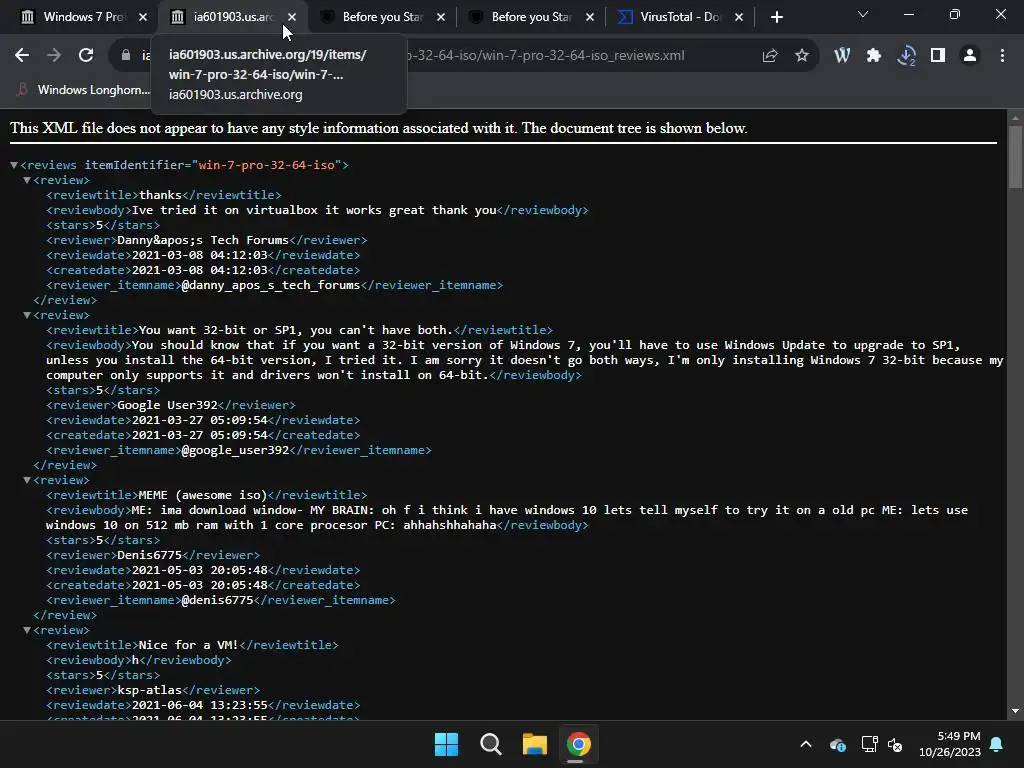Click the reviewer name Denis6775
Image resolution: width=1024 pixels, height=768 pixels.
point(150,556)
